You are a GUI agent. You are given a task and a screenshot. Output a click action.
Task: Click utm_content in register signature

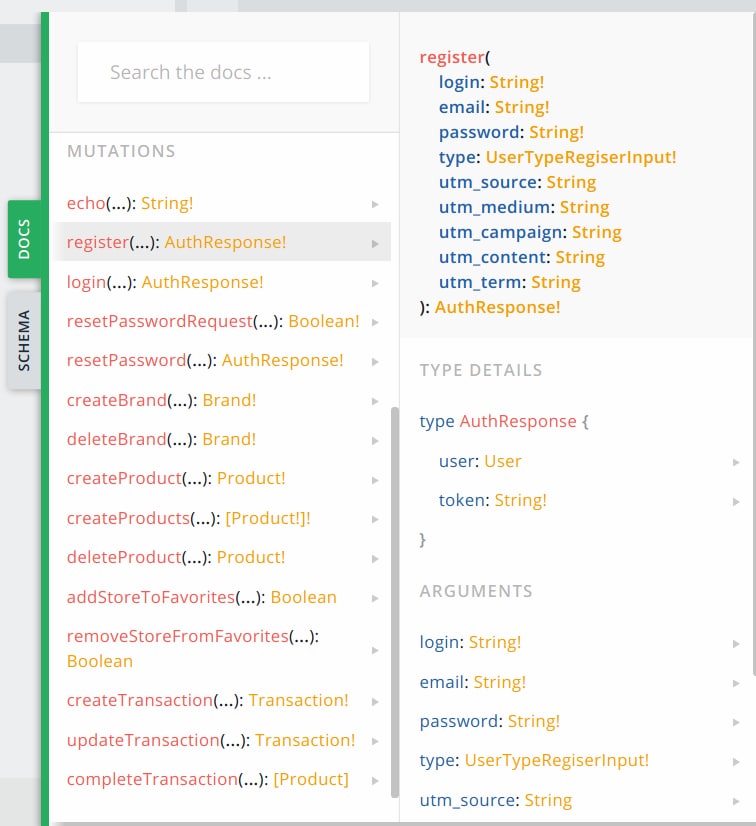pyautogui.click(x=492, y=257)
